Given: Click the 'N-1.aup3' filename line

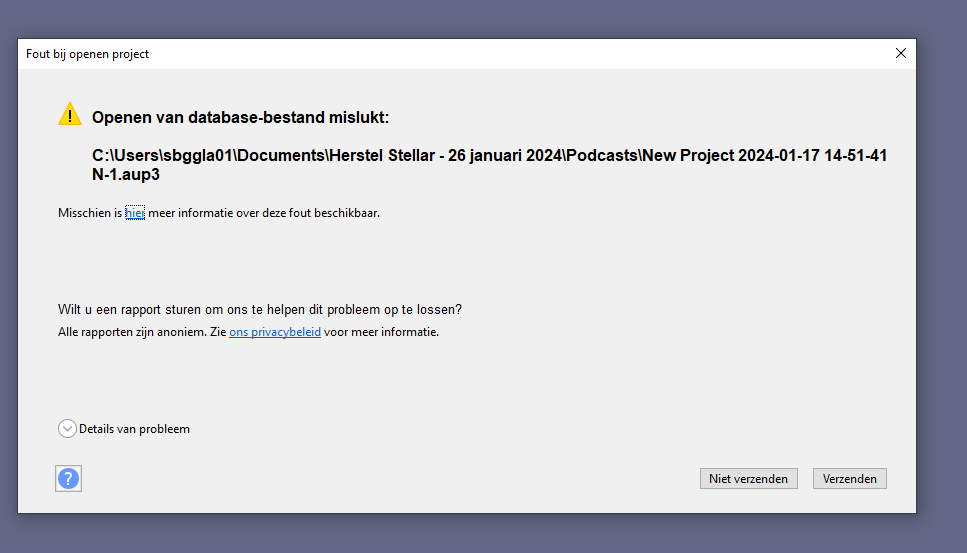Looking at the screenshot, I should click(x=126, y=174).
